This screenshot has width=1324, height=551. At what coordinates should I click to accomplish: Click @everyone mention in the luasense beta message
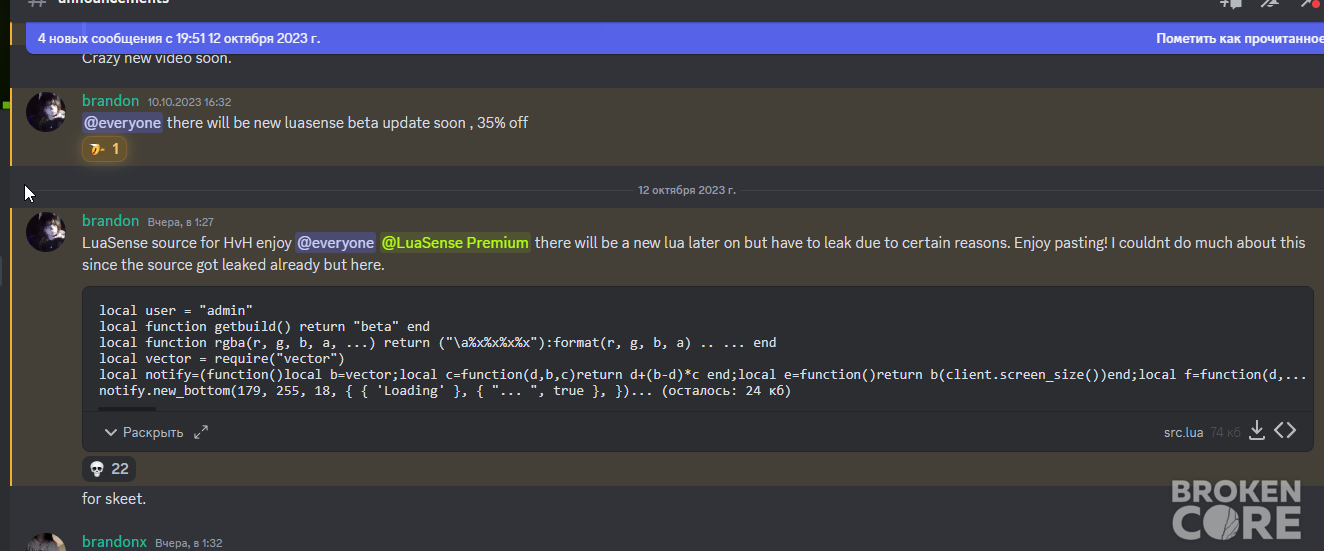[x=122, y=123]
